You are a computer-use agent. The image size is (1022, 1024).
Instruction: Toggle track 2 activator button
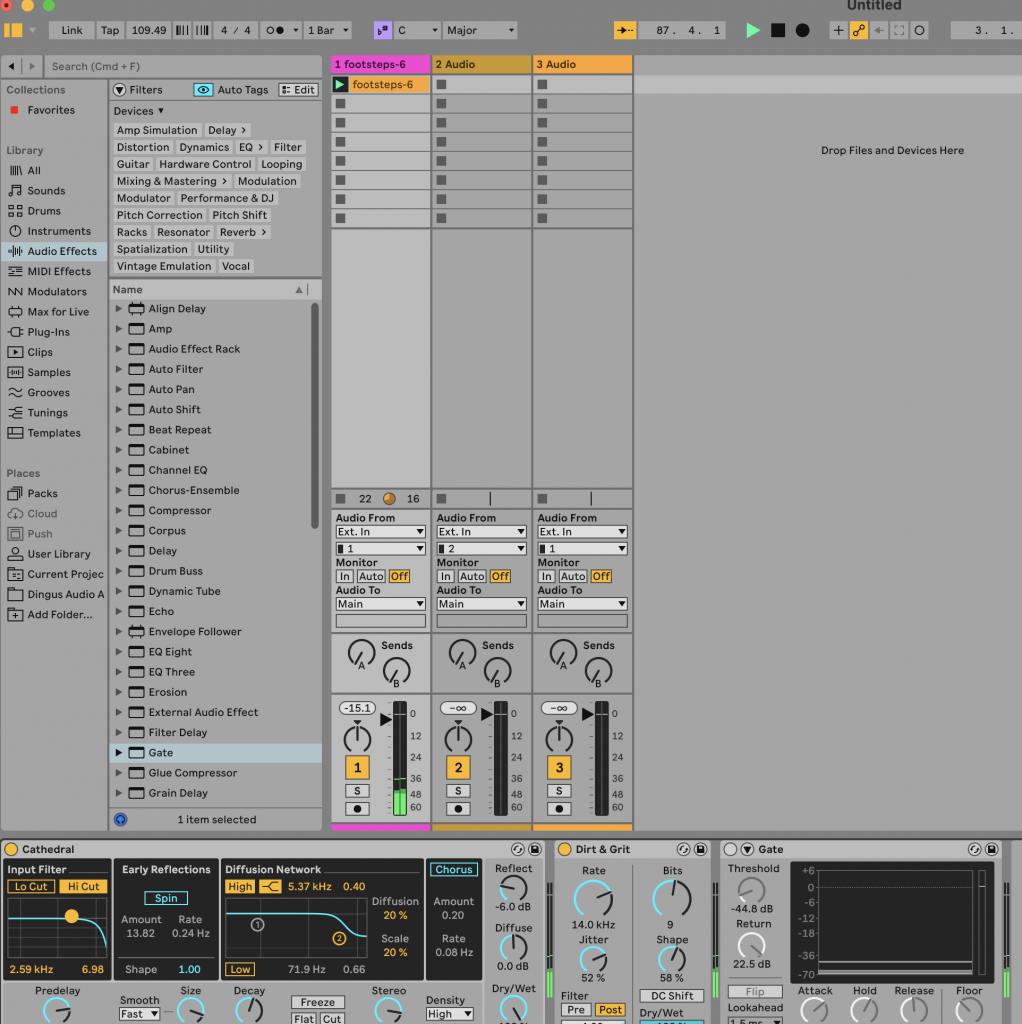click(458, 768)
